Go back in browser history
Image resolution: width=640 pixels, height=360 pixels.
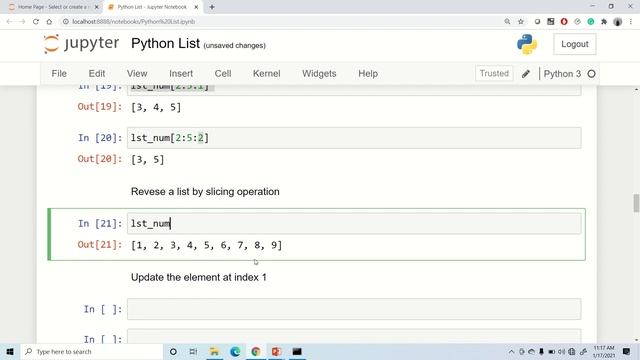coord(9,22)
